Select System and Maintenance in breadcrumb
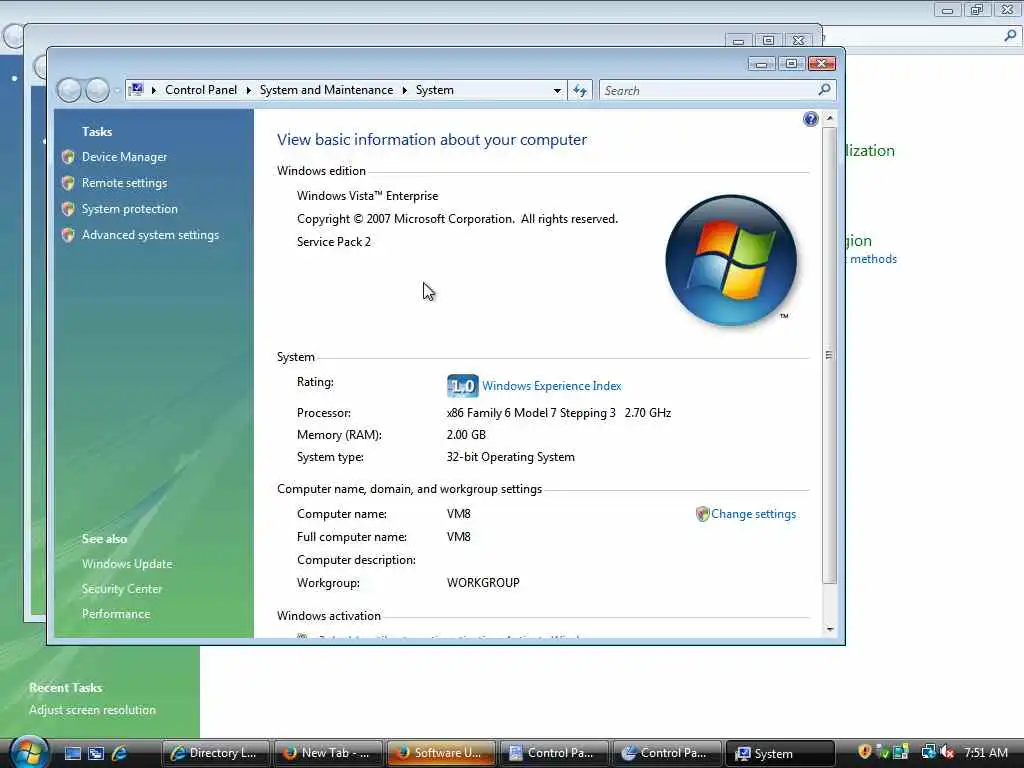Image resolution: width=1024 pixels, height=768 pixels. (x=326, y=90)
